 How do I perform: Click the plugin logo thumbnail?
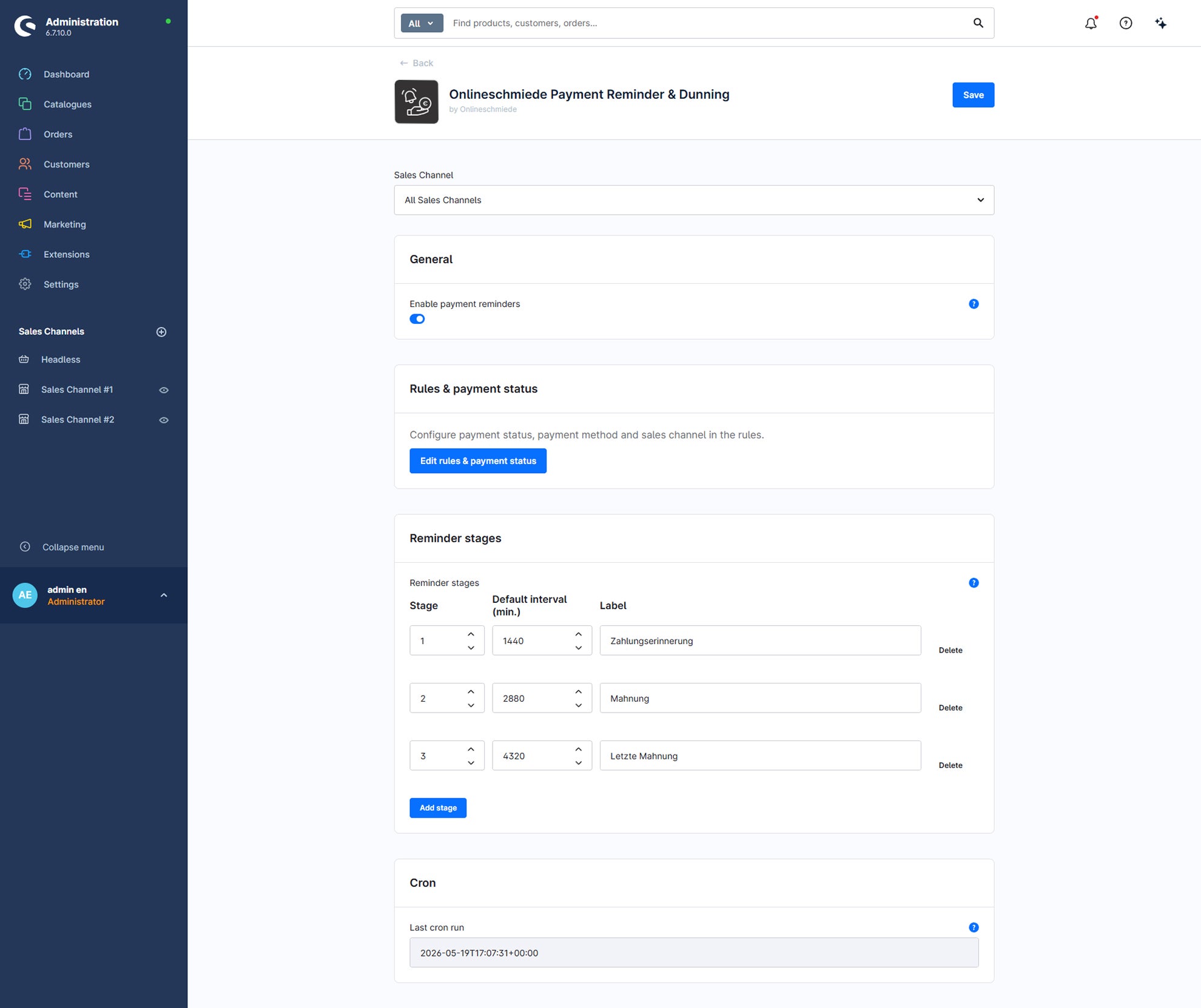417,102
